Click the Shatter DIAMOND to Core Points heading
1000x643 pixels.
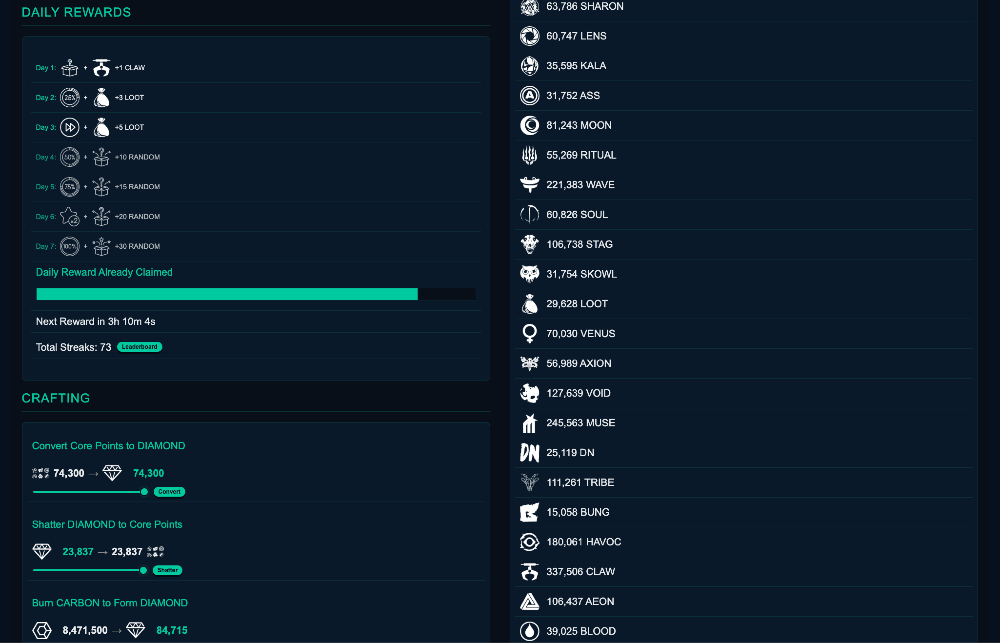point(107,524)
